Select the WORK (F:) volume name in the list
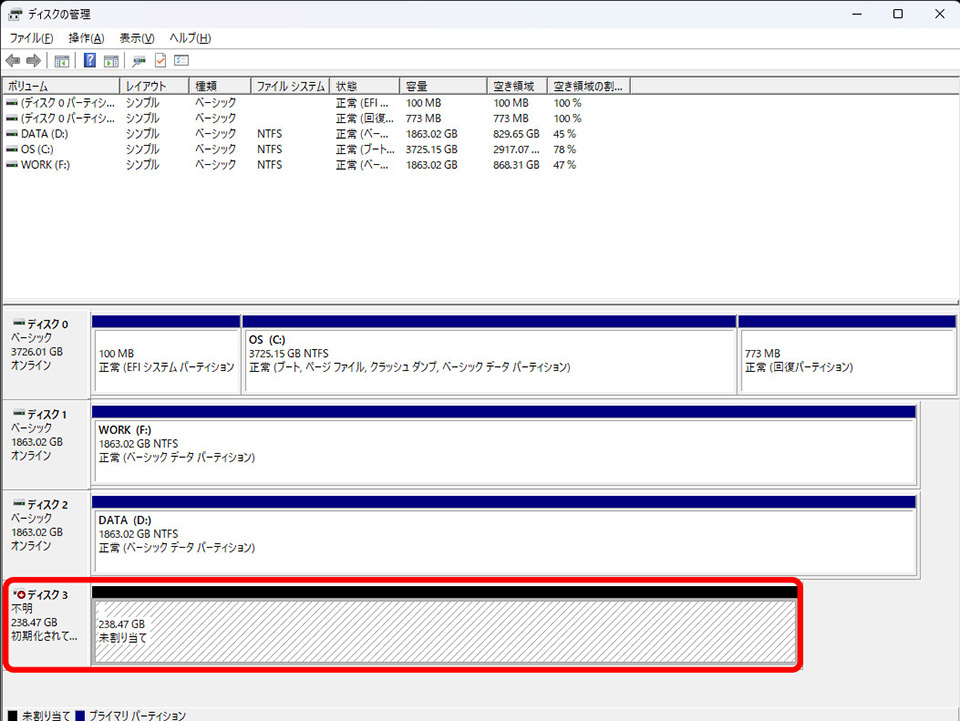Screen dimensions: 960x721 (x=45, y=165)
